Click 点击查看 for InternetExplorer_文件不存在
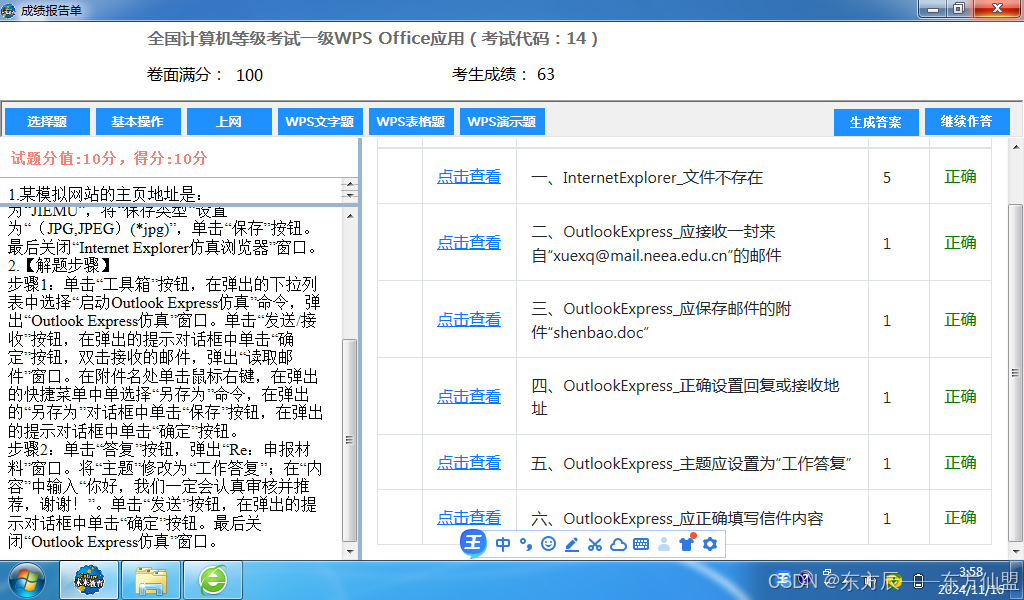This screenshot has width=1024, height=600. click(469, 177)
